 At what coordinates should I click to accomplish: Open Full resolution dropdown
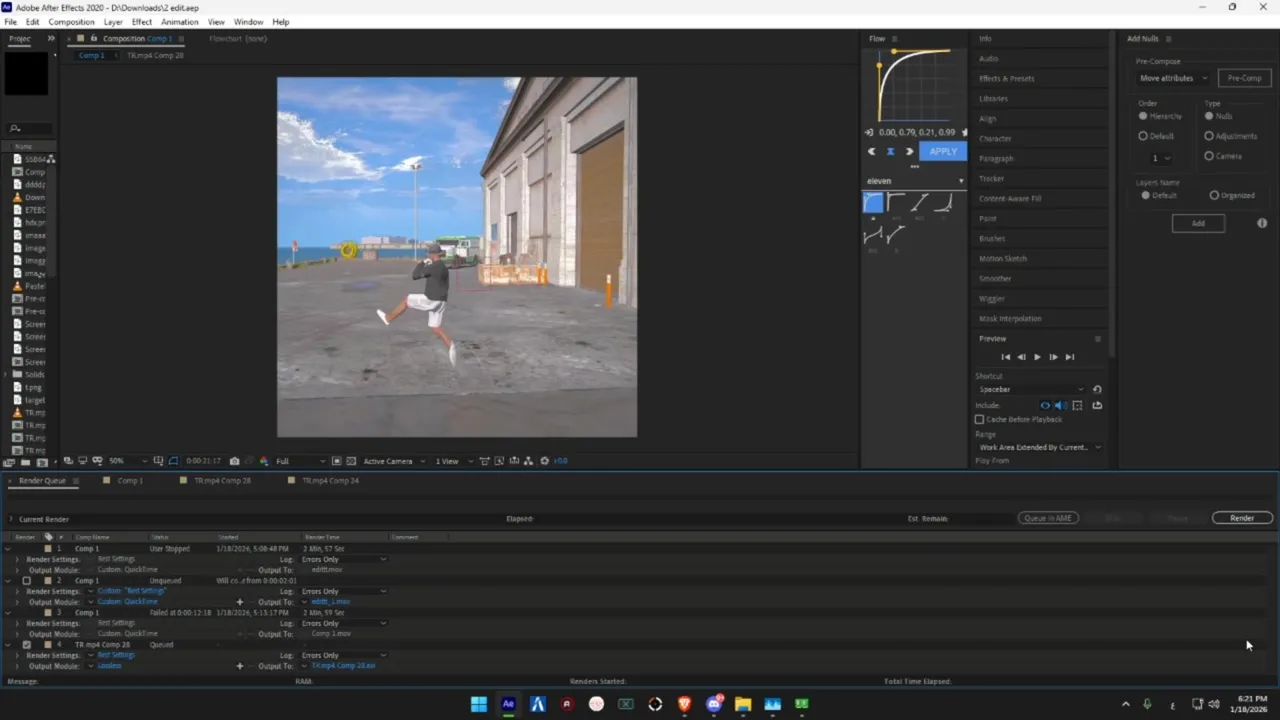click(x=300, y=461)
